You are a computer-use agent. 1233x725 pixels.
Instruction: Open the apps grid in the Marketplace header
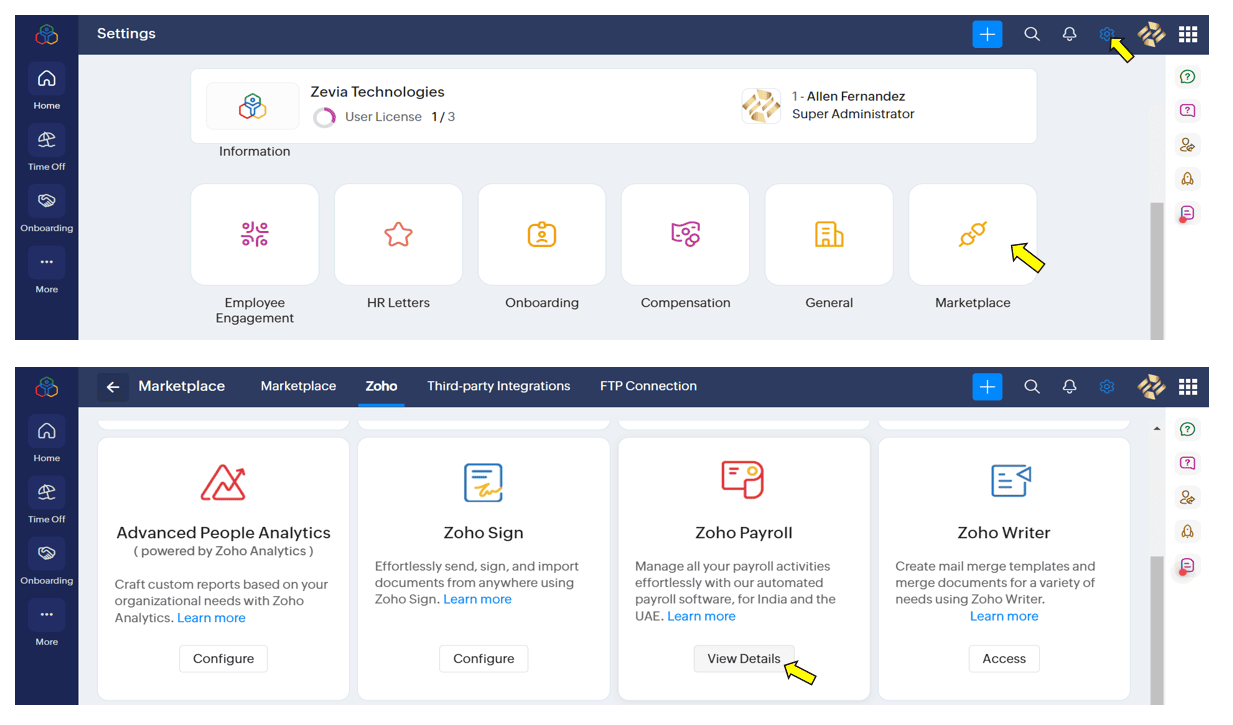pyautogui.click(x=1188, y=387)
